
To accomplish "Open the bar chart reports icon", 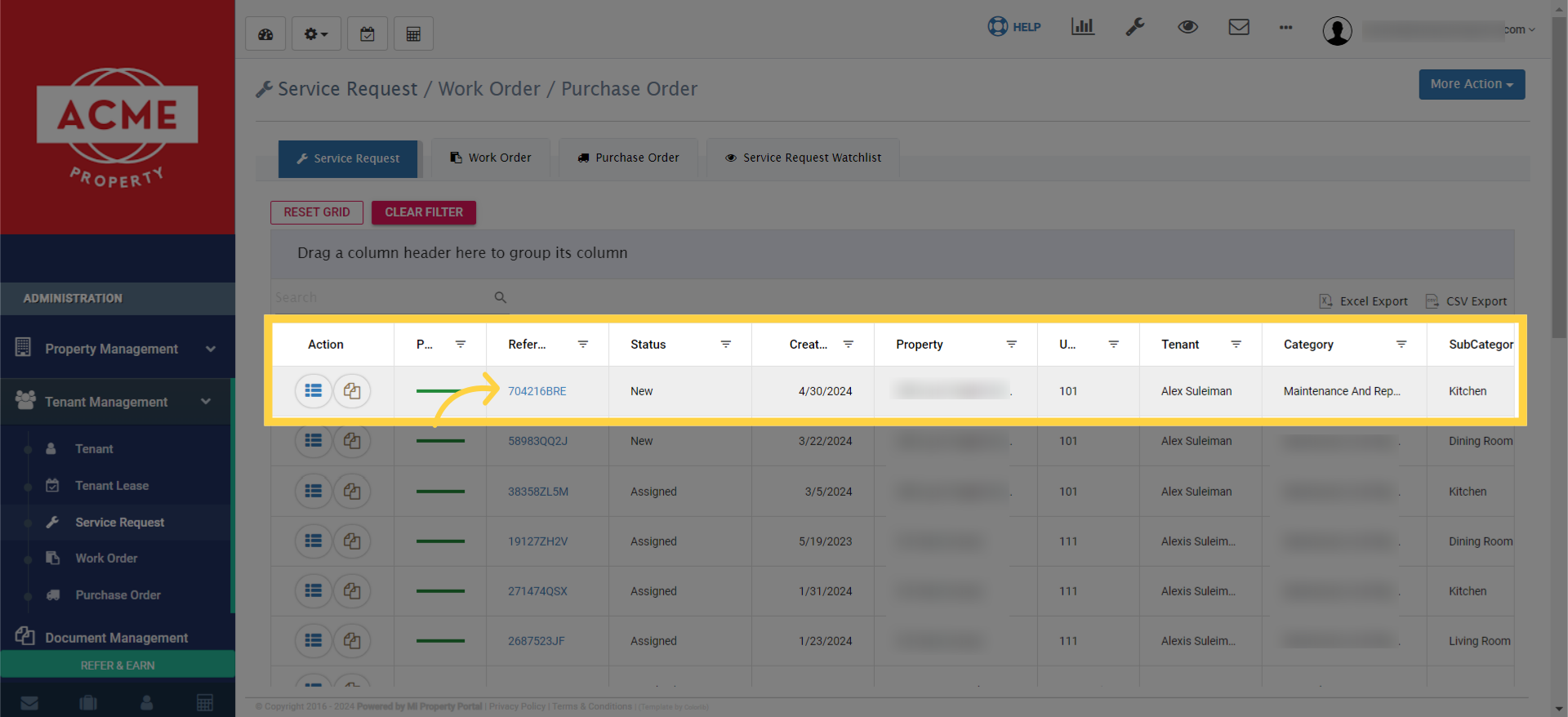I will tap(1082, 27).
